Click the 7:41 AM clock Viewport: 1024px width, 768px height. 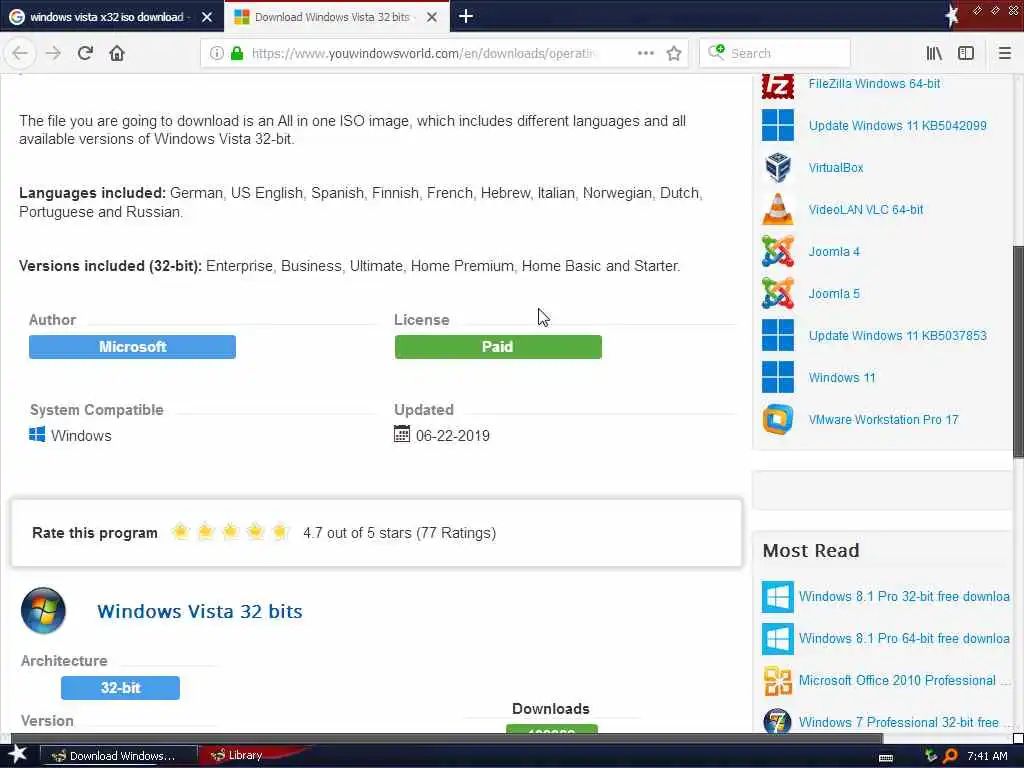987,756
